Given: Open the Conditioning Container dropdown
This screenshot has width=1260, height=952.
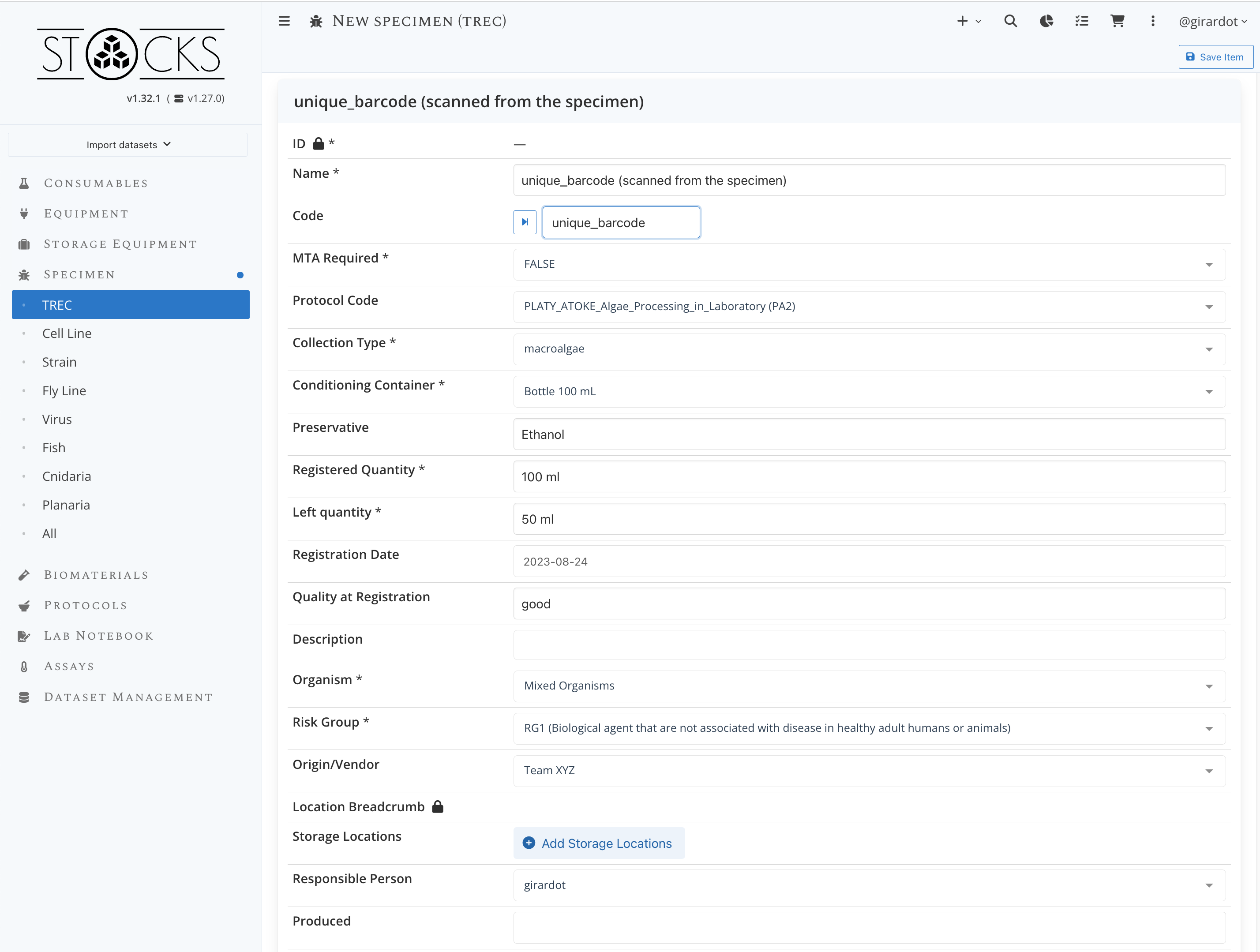Looking at the screenshot, I should [x=869, y=391].
